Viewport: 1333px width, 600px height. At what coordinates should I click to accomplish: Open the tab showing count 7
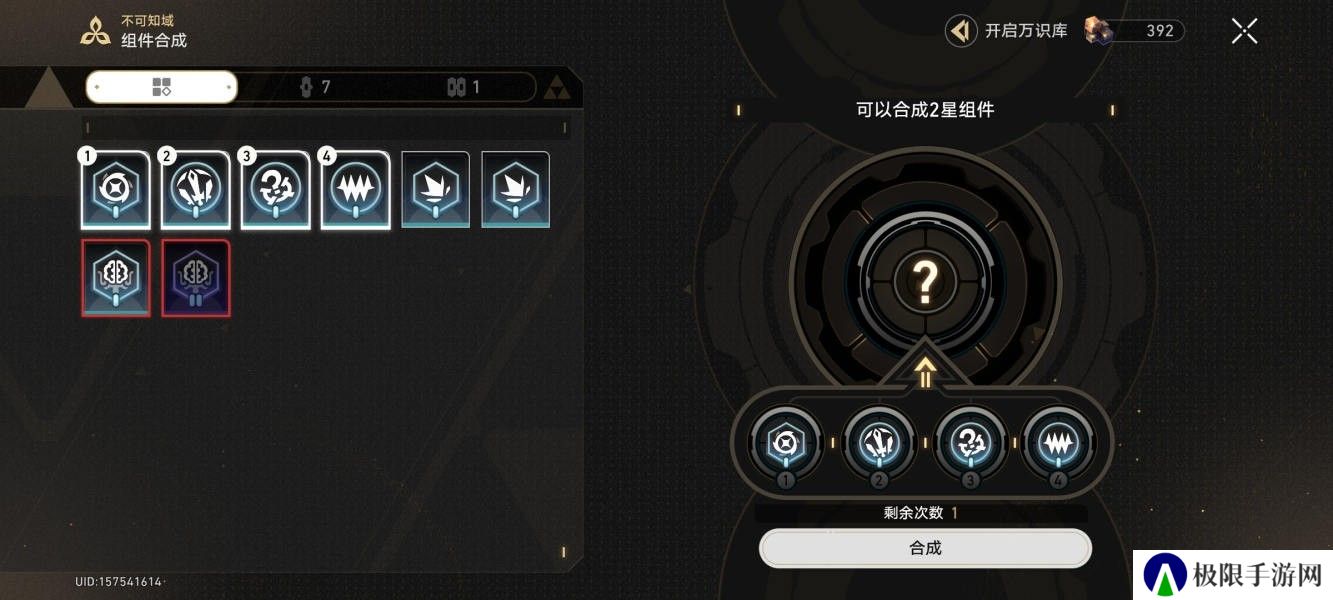tap(314, 87)
